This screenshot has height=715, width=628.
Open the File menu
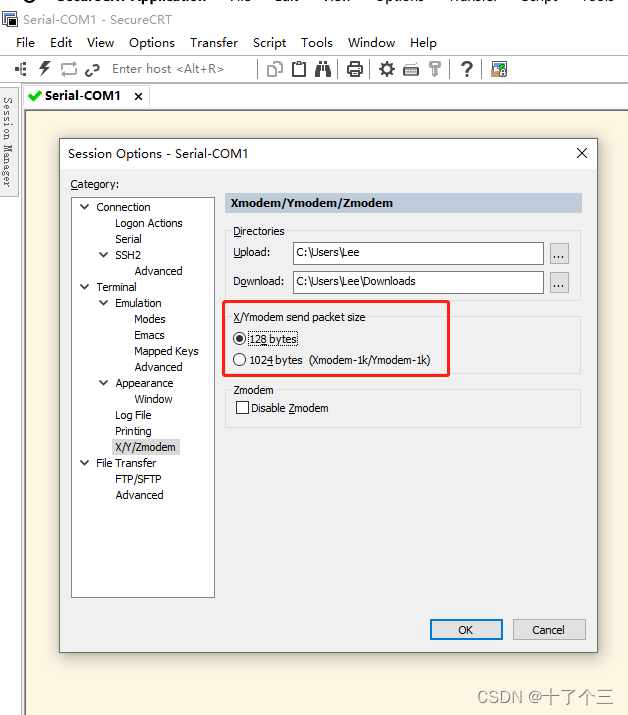(x=25, y=43)
